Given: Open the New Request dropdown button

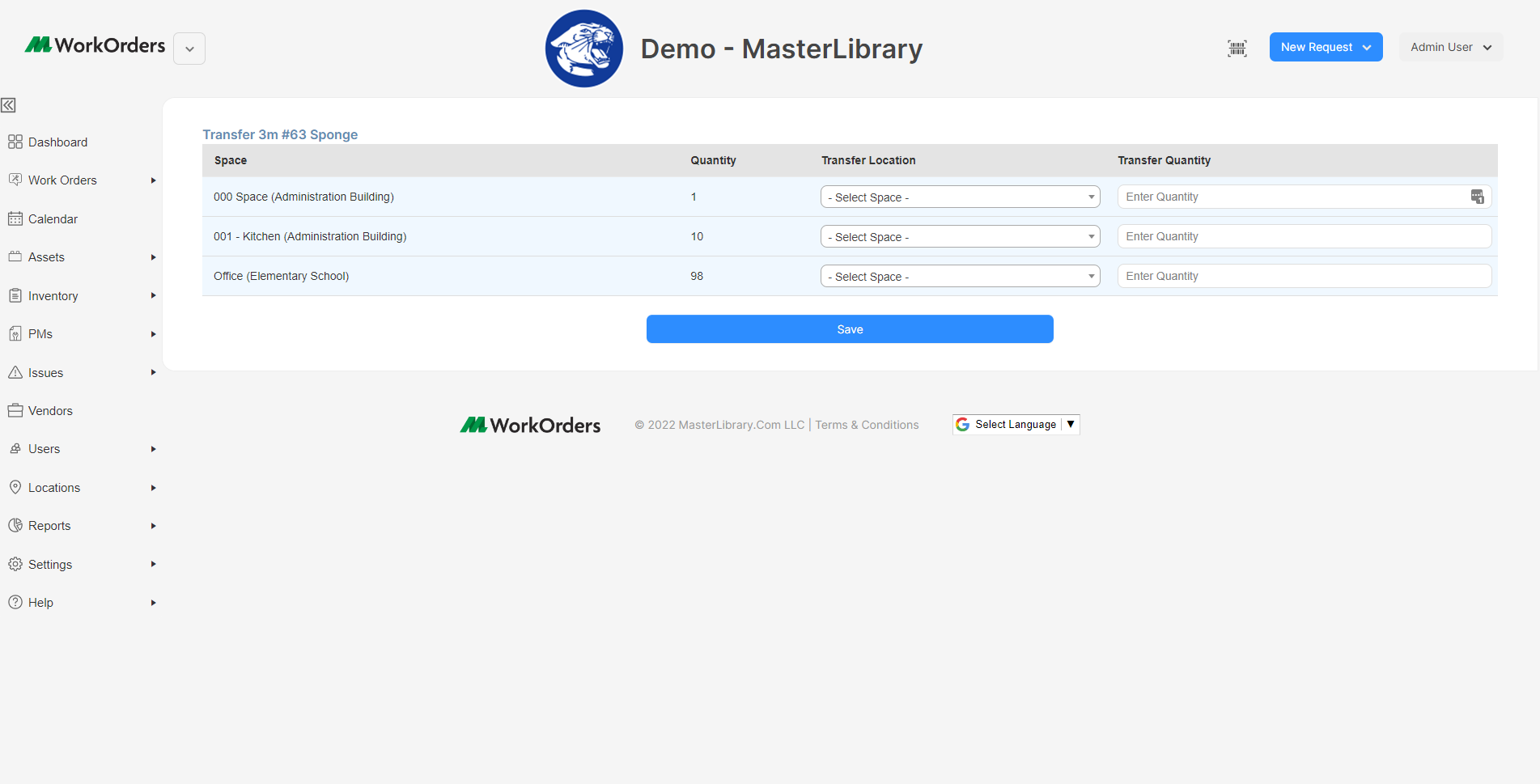Looking at the screenshot, I should point(1326,47).
